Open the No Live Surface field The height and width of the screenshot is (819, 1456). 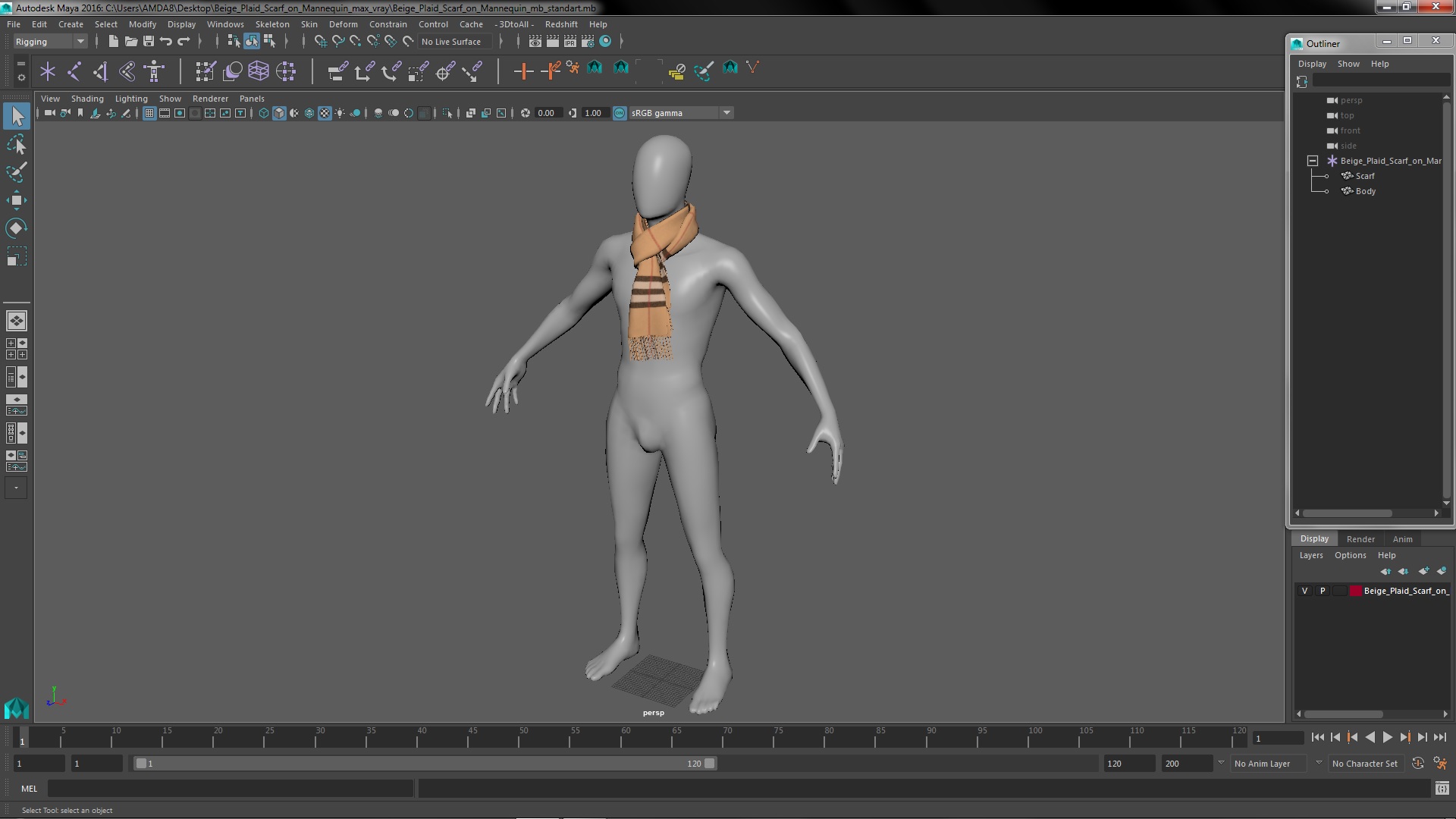[454, 42]
